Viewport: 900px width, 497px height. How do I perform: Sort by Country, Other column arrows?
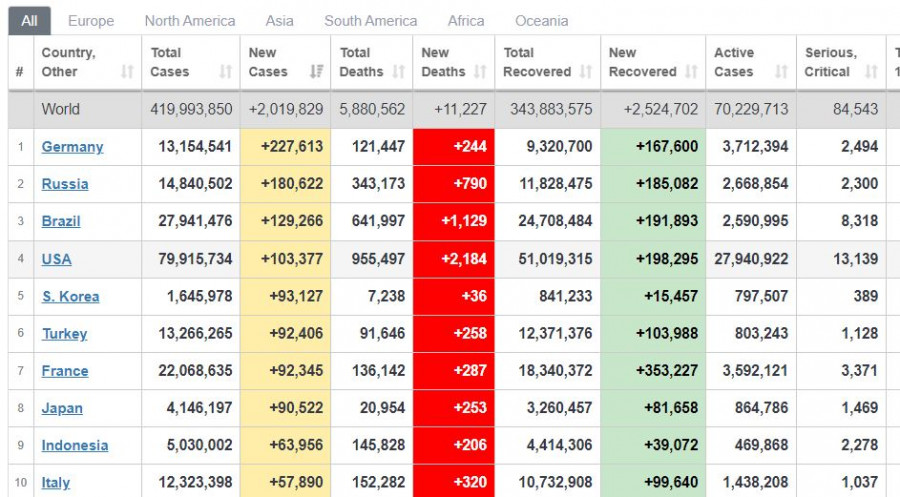coord(127,72)
